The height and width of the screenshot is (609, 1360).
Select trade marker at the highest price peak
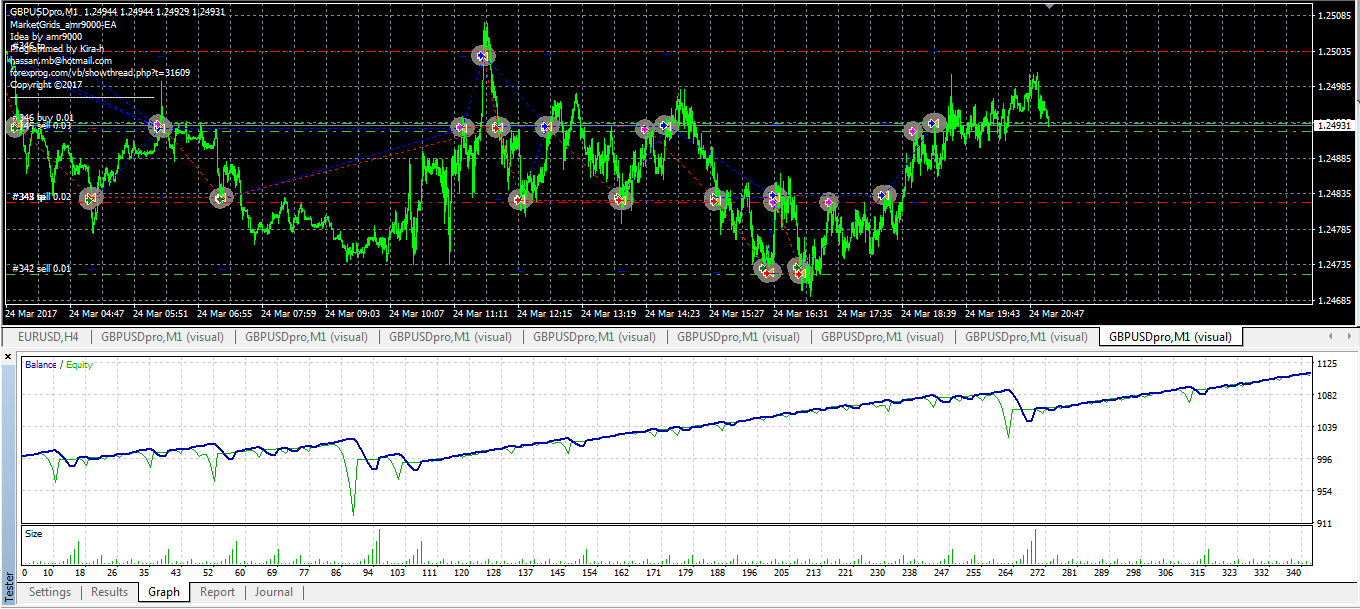pyautogui.click(x=482, y=57)
